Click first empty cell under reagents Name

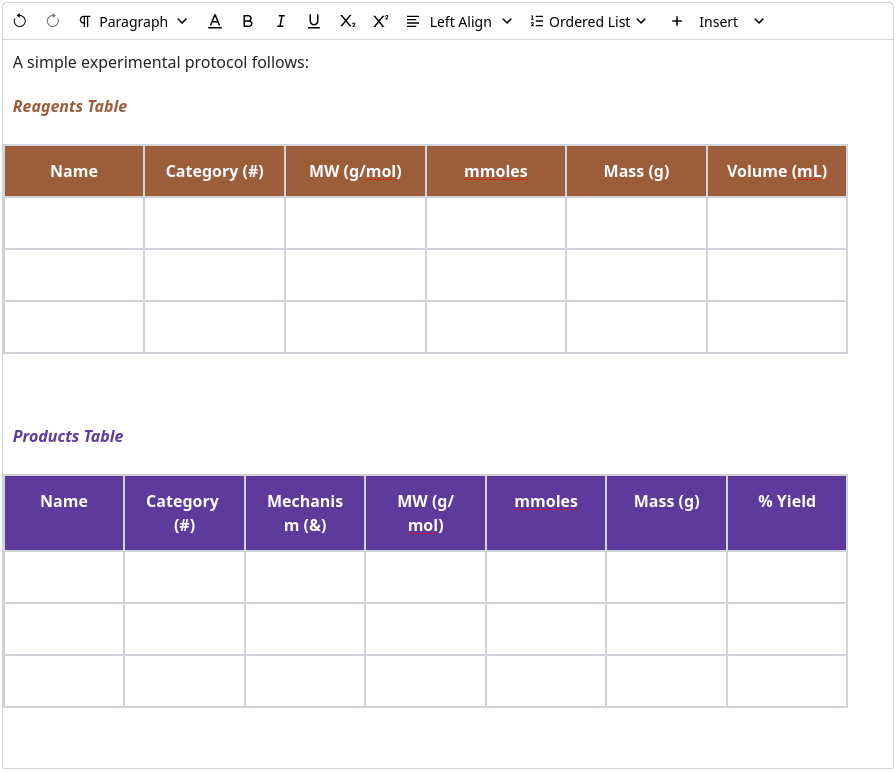coord(74,223)
